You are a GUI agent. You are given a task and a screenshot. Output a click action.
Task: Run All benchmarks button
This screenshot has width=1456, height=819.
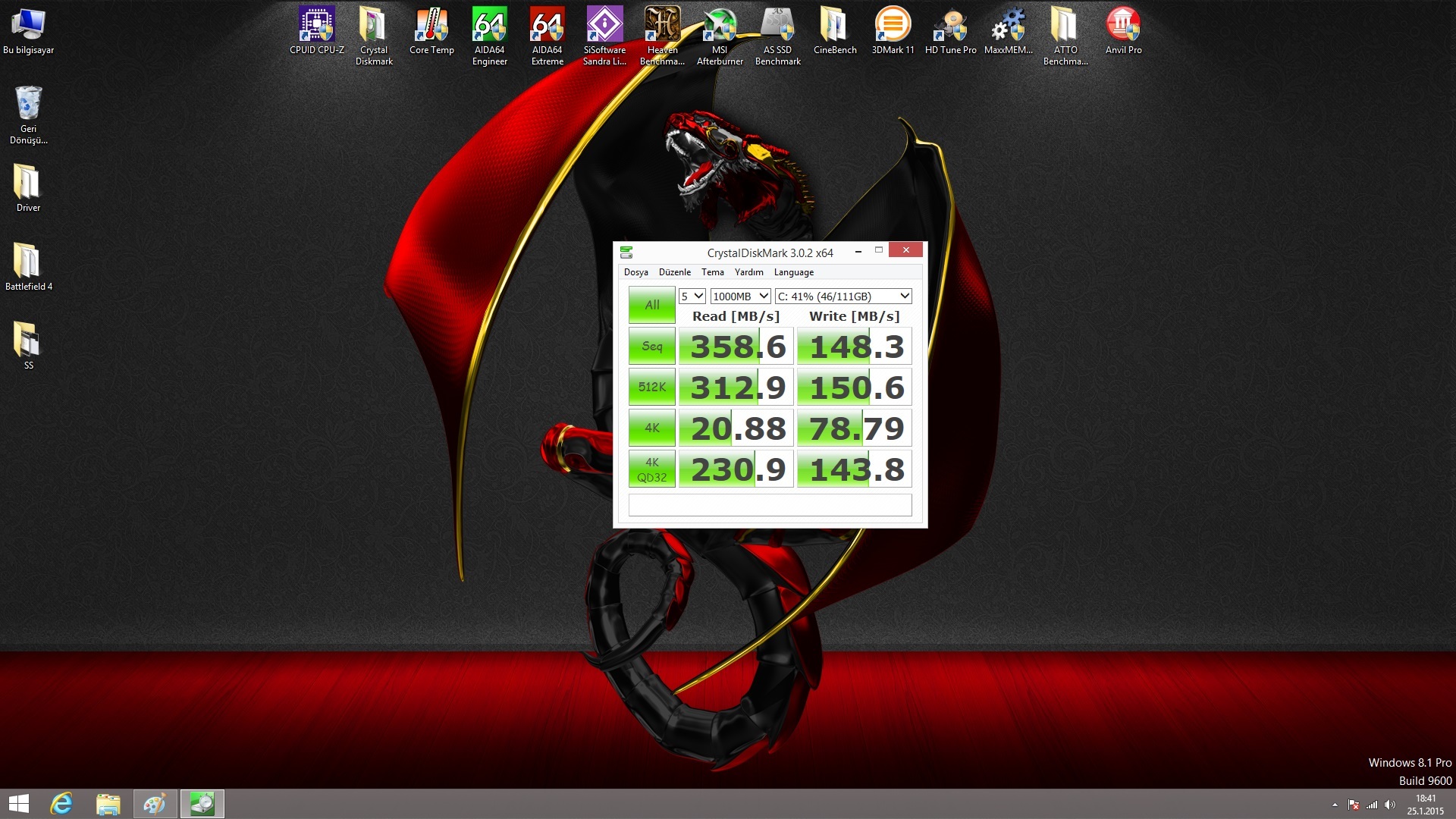coord(651,305)
